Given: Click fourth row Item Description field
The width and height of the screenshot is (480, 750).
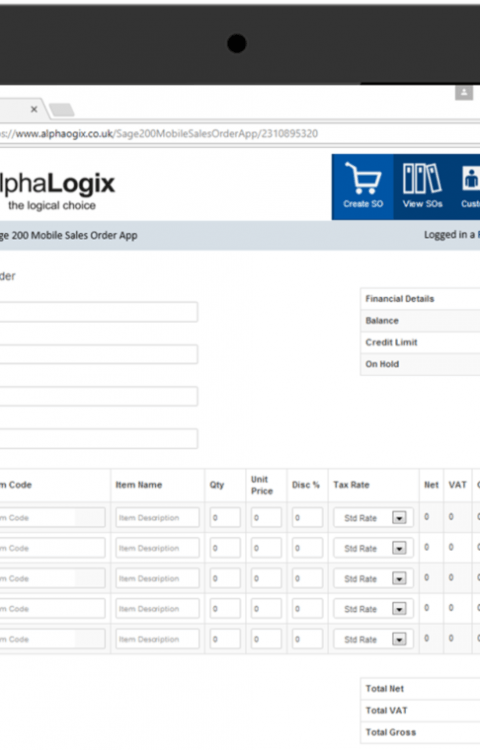Looking at the screenshot, I should coord(157,608).
